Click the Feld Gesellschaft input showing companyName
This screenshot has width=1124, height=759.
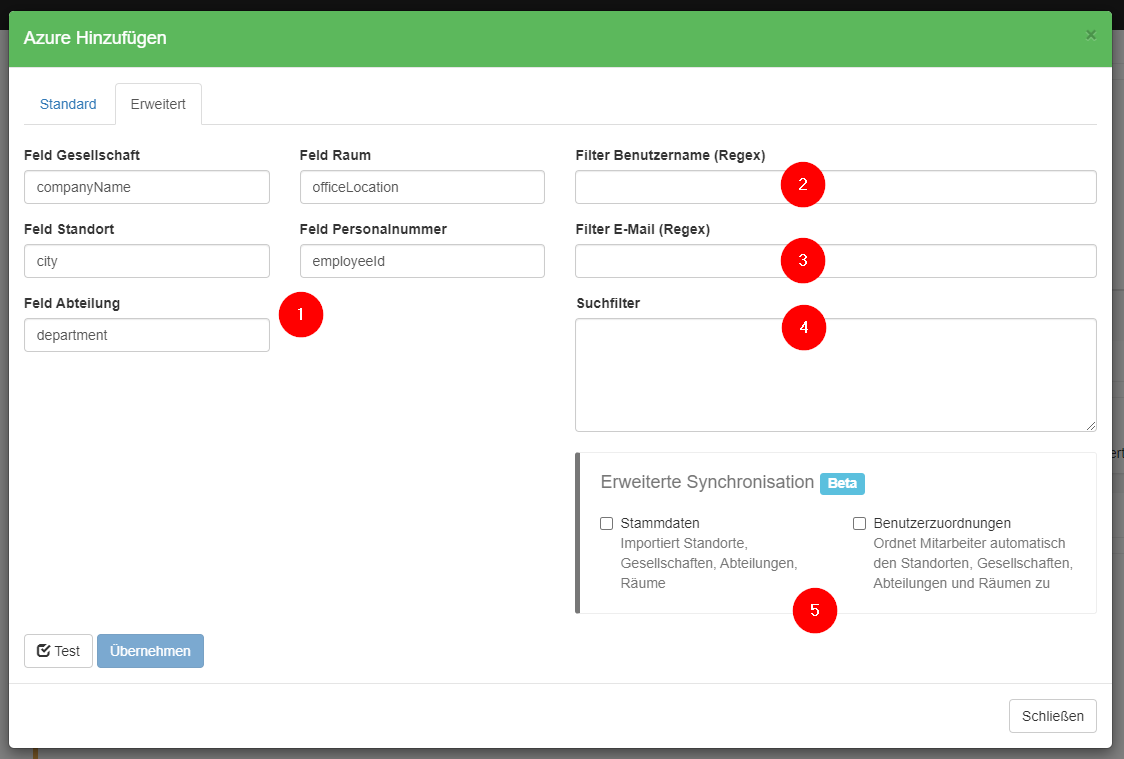[x=146, y=186]
